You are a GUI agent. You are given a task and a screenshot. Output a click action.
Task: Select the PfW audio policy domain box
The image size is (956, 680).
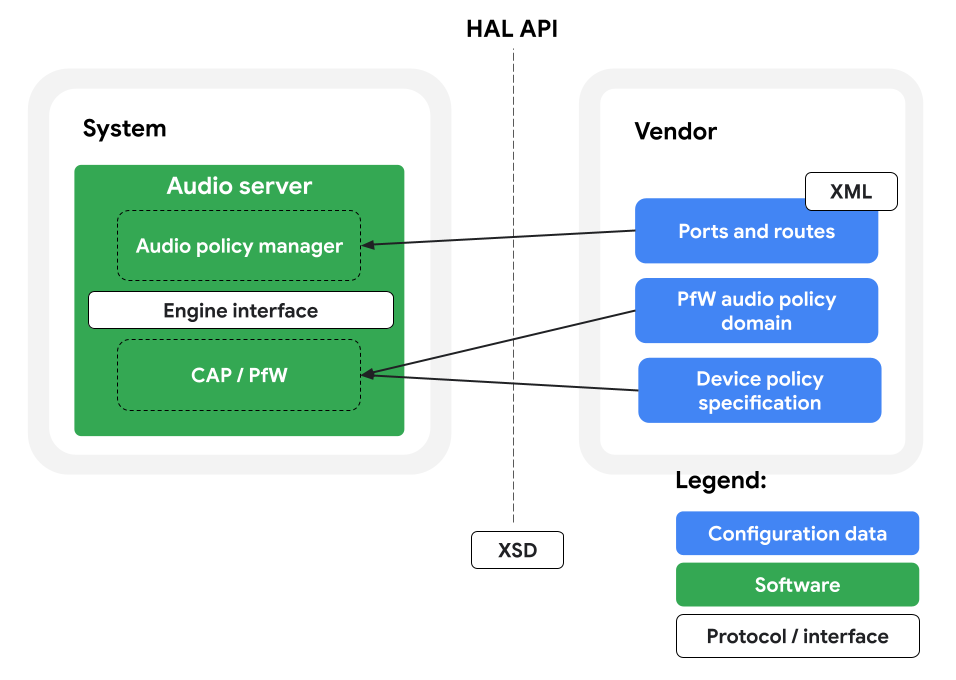pos(756,311)
